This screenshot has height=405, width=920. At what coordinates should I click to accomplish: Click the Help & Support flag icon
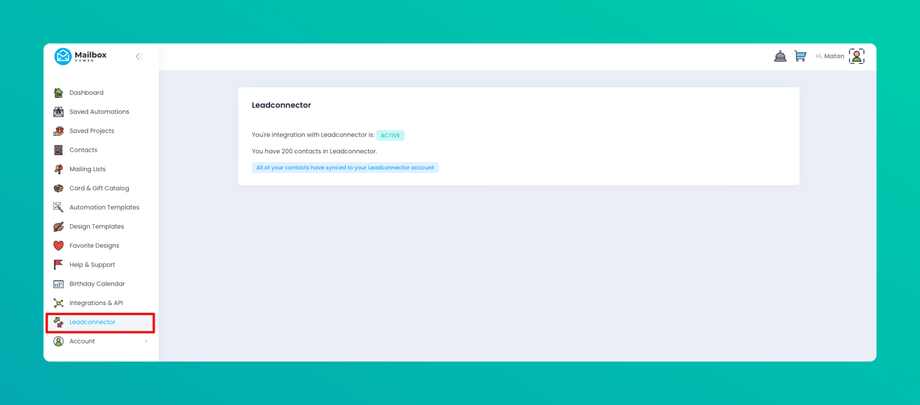58,265
